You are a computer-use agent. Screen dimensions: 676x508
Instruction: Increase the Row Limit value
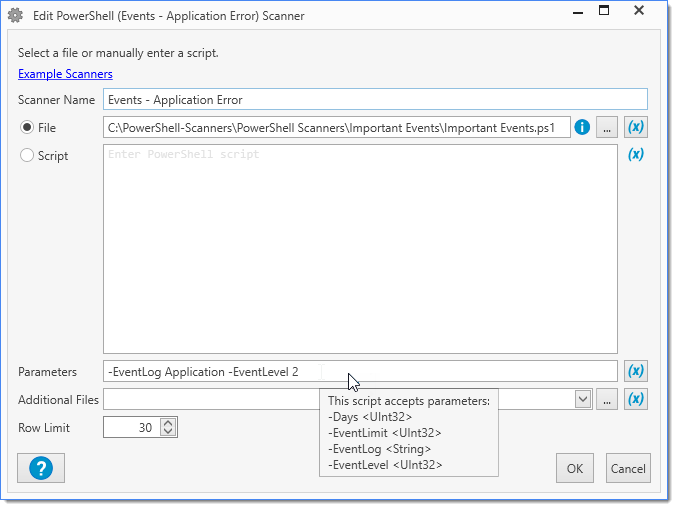coord(168,423)
